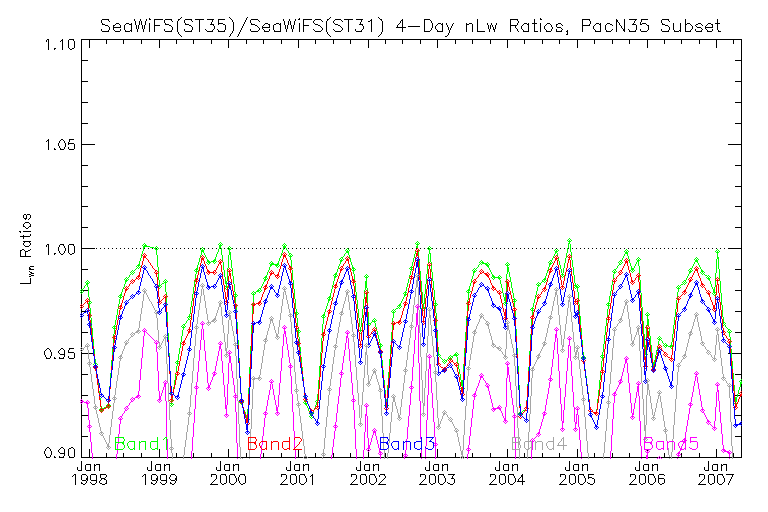The height and width of the screenshot is (512, 768).
Task: Click the 0.90 y-axis value
Action: [x=60, y=452]
